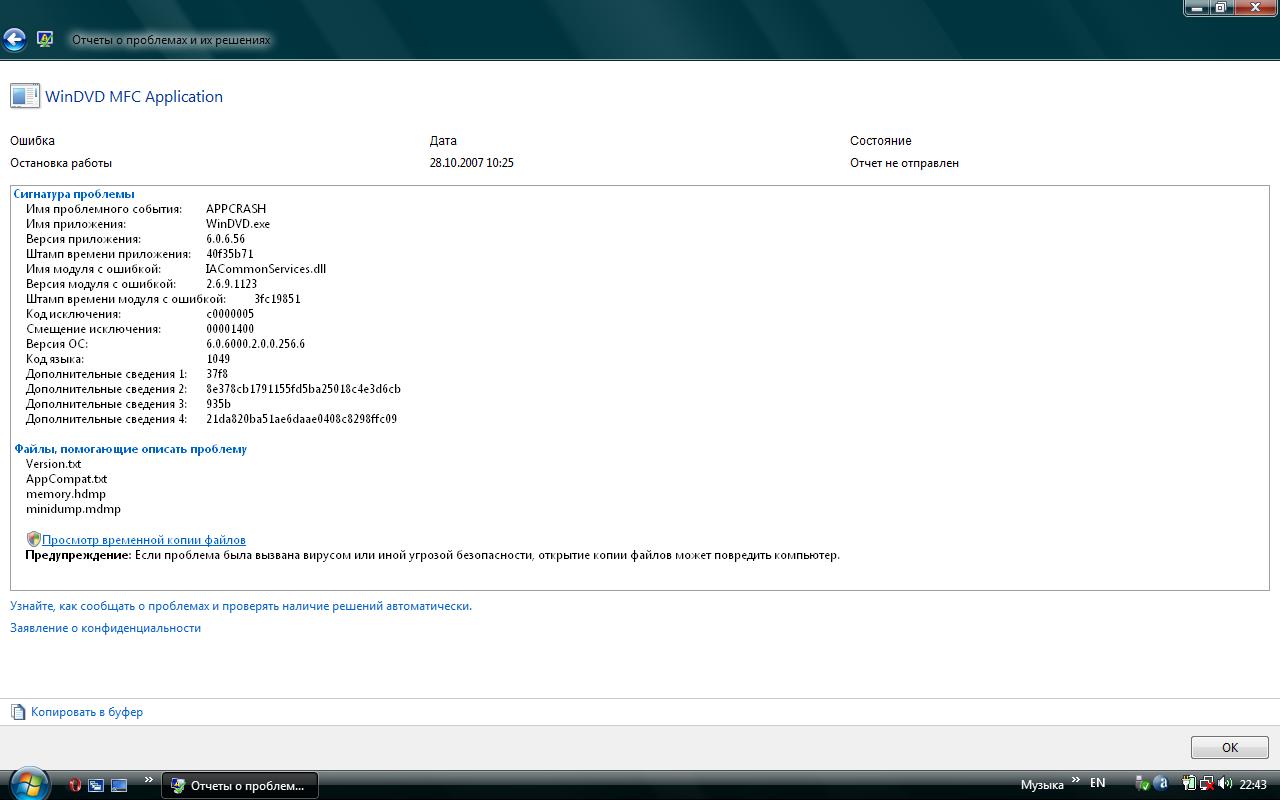Click the network disconnected tray icon
The height and width of the screenshot is (800, 1280).
[x=1207, y=784]
